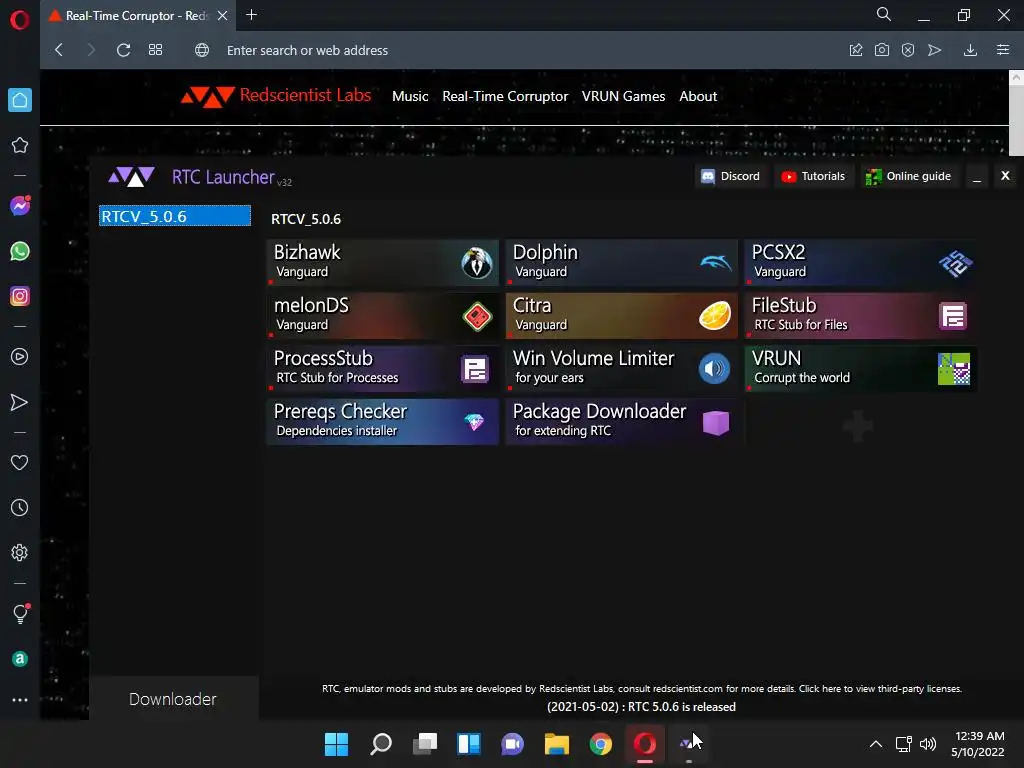Click the Dolphin emulator dolphin icon
Screen dimensions: 1024x768
click(x=716, y=263)
